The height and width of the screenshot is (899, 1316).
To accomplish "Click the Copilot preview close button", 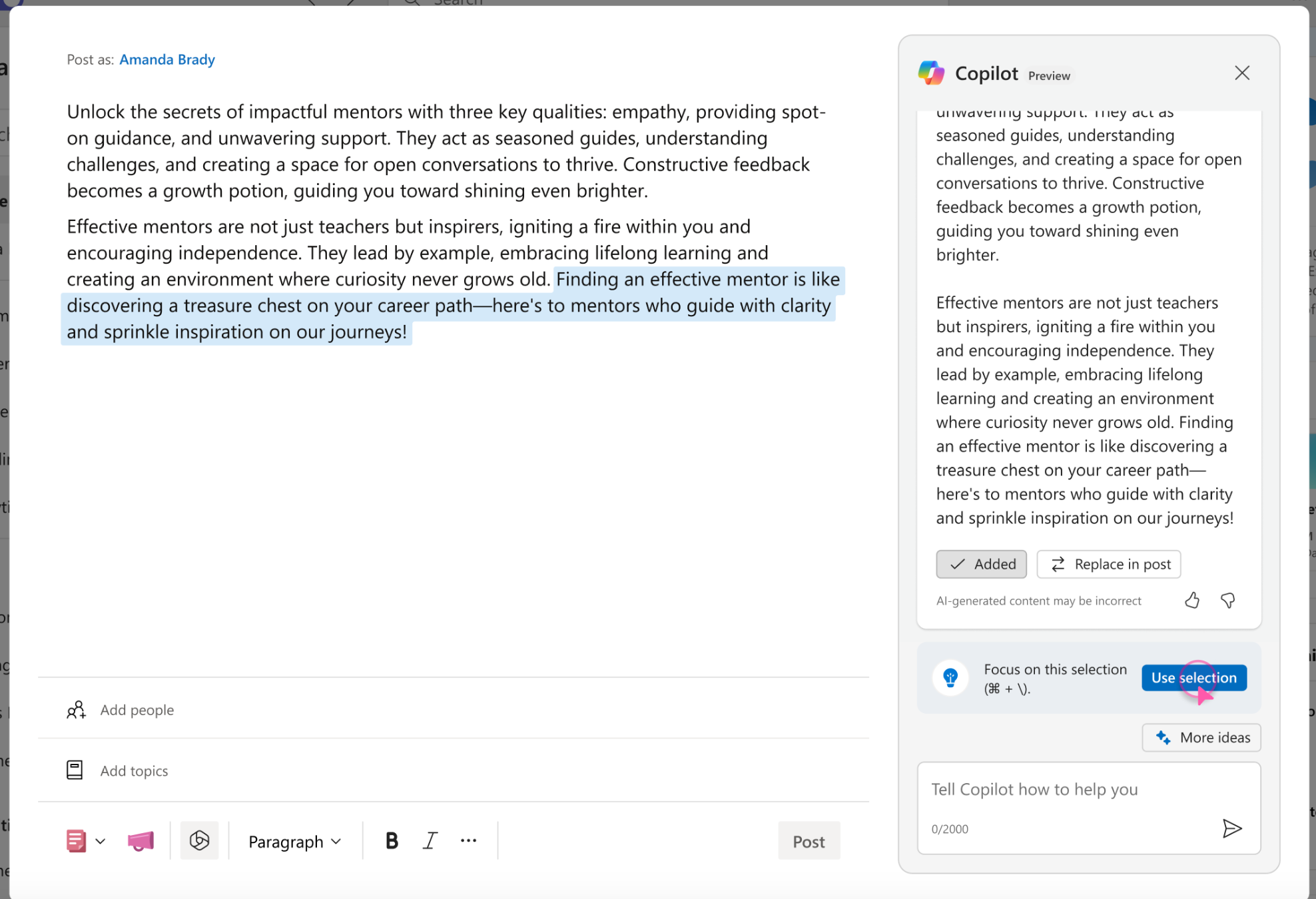I will coord(1243,73).
